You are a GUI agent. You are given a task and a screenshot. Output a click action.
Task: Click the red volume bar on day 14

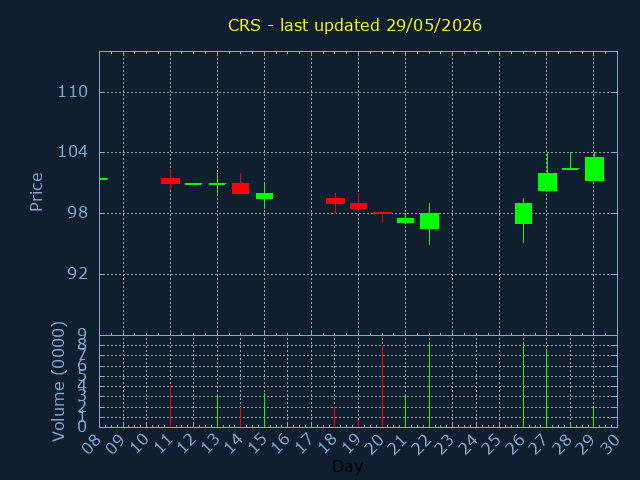tap(240, 417)
